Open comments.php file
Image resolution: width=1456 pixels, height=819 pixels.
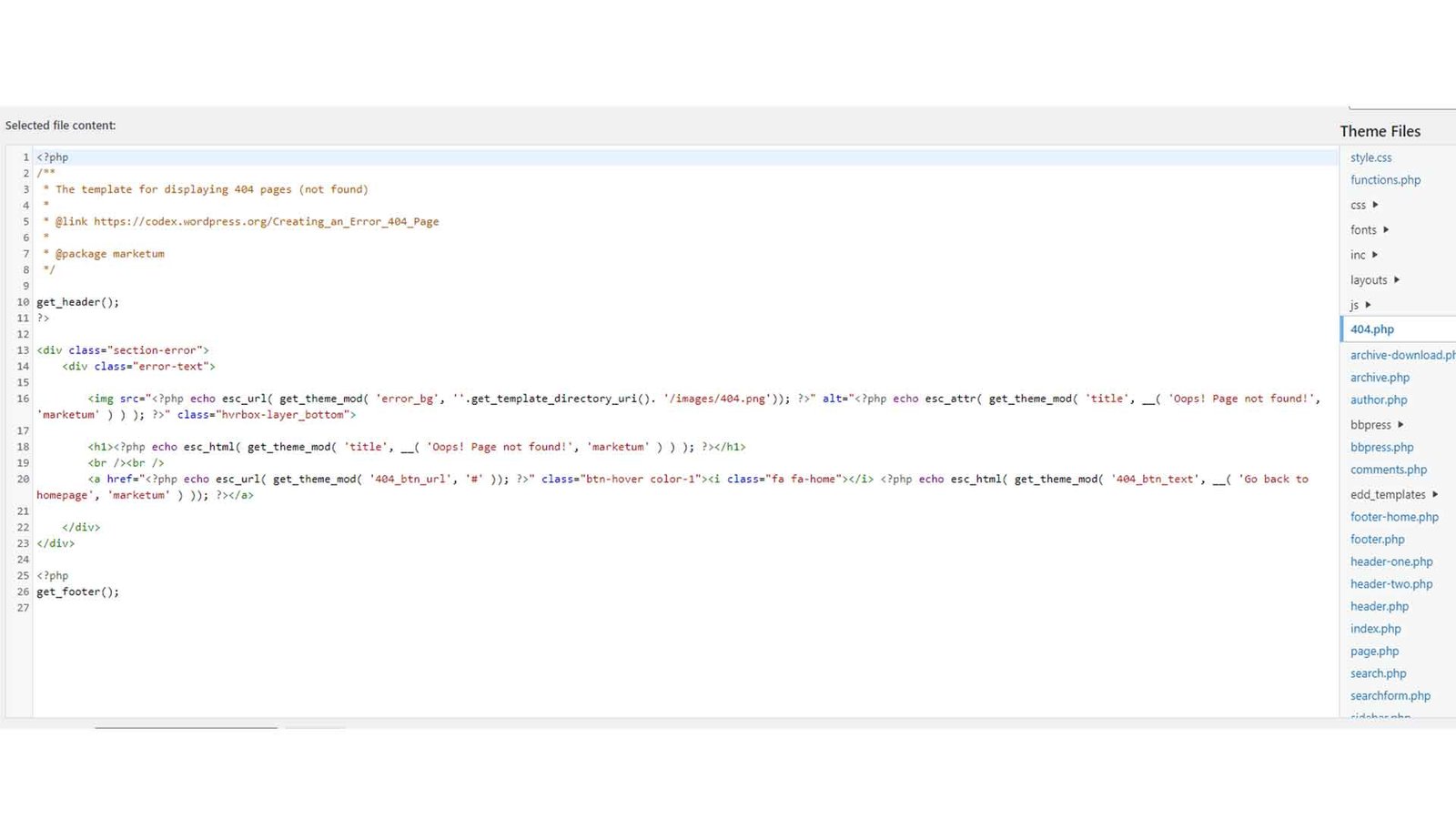point(1389,470)
